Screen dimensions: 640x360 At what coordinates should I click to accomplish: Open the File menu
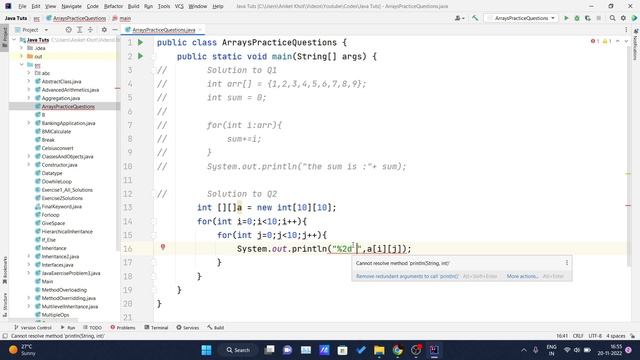(x=22, y=6)
